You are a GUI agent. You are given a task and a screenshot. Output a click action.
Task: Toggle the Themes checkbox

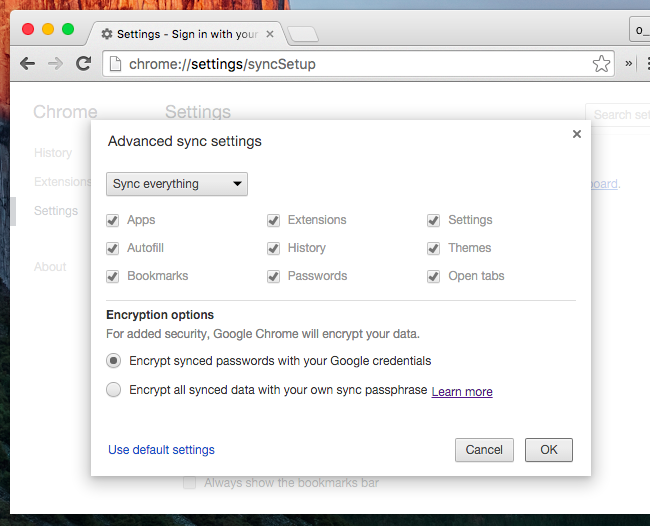tap(434, 248)
